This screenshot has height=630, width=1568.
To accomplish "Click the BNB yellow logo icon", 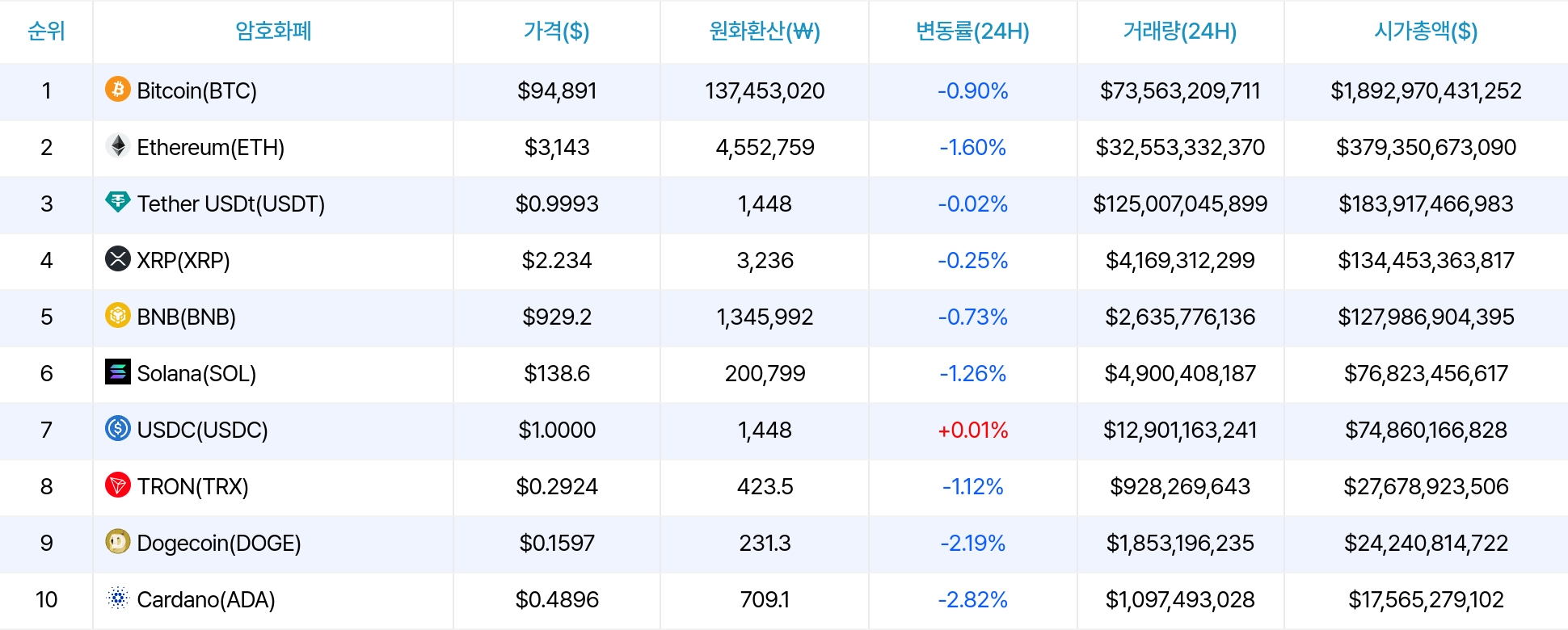I will tap(118, 315).
